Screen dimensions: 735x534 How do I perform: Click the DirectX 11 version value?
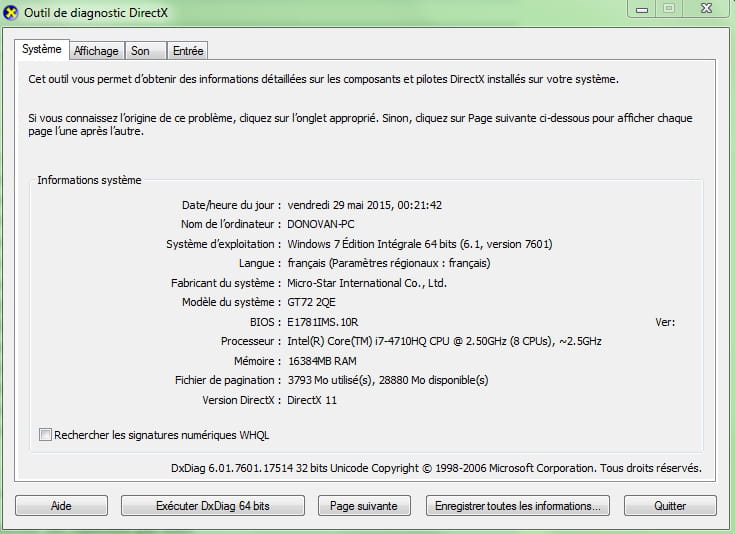312,400
